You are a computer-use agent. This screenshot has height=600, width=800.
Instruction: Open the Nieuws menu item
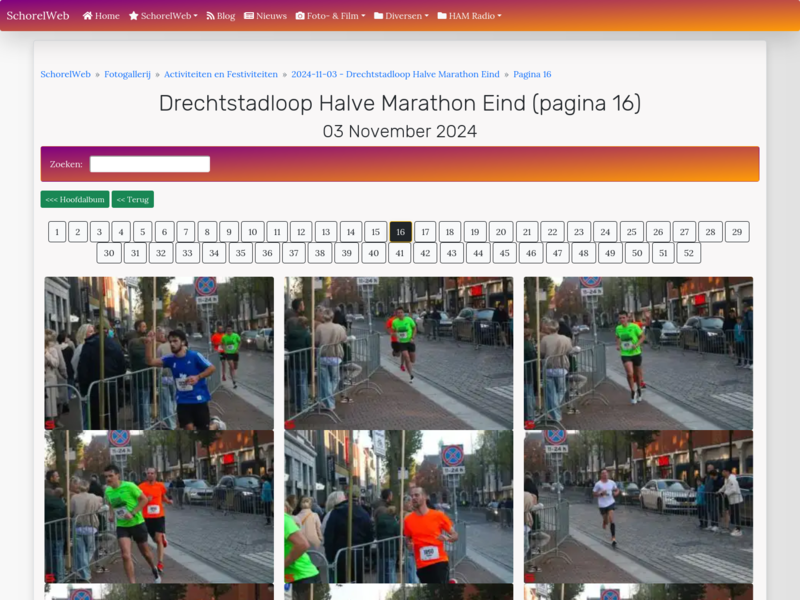265,16
